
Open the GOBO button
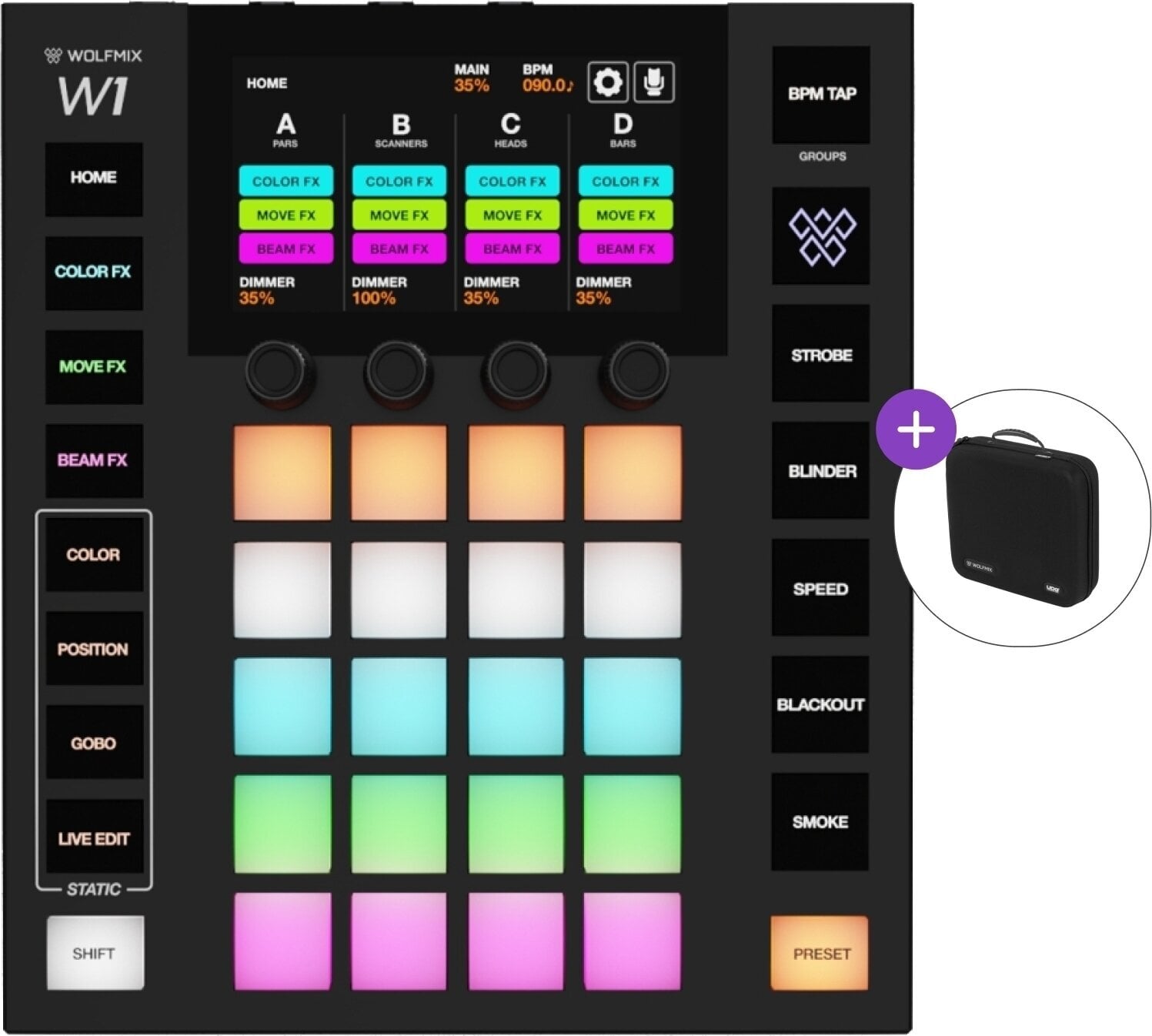93,744
